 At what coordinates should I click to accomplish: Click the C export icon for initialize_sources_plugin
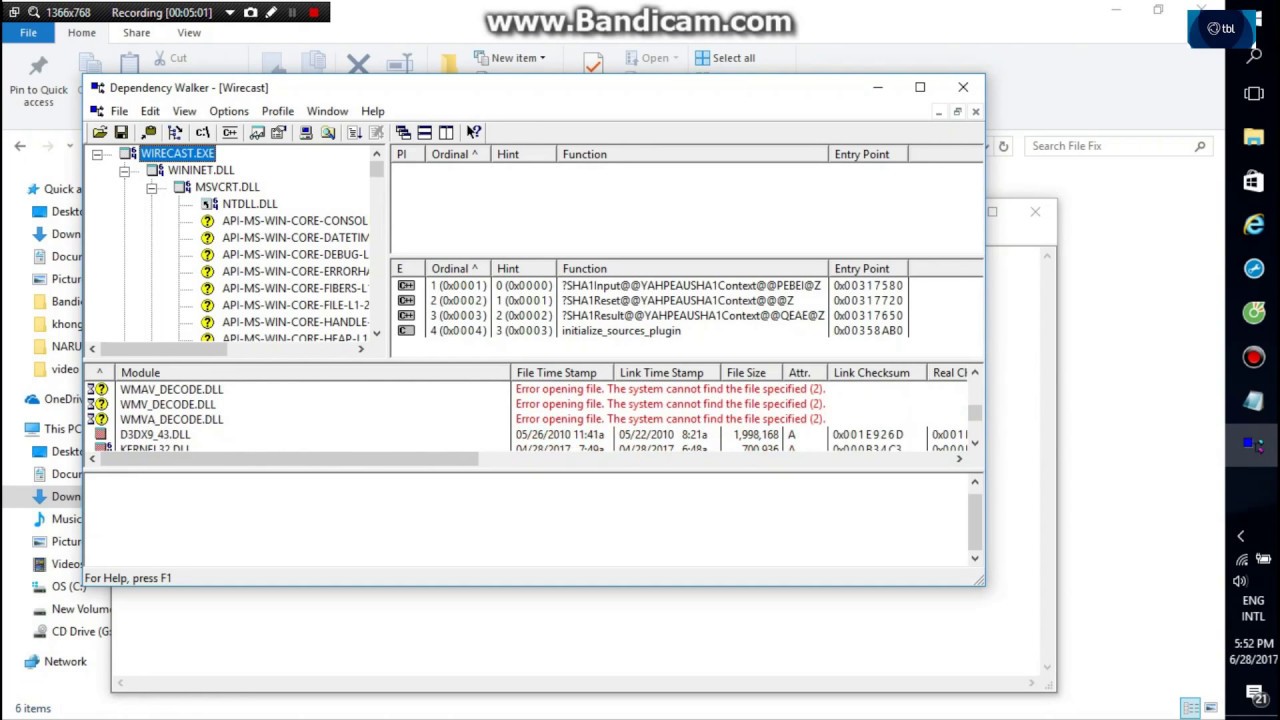pyautogui.click(x=406, y=331)
